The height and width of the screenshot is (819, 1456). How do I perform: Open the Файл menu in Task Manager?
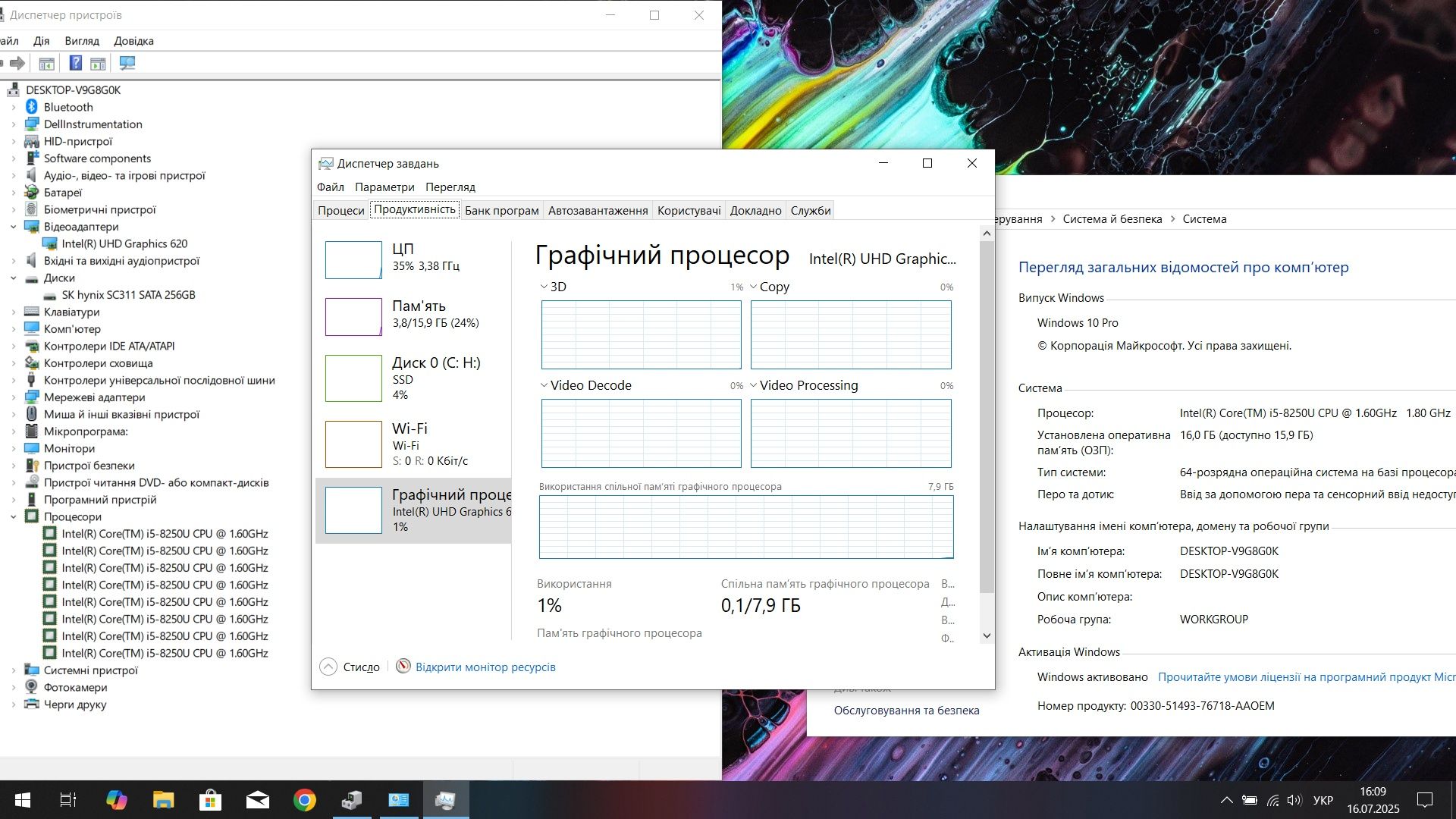click(331, 187)
